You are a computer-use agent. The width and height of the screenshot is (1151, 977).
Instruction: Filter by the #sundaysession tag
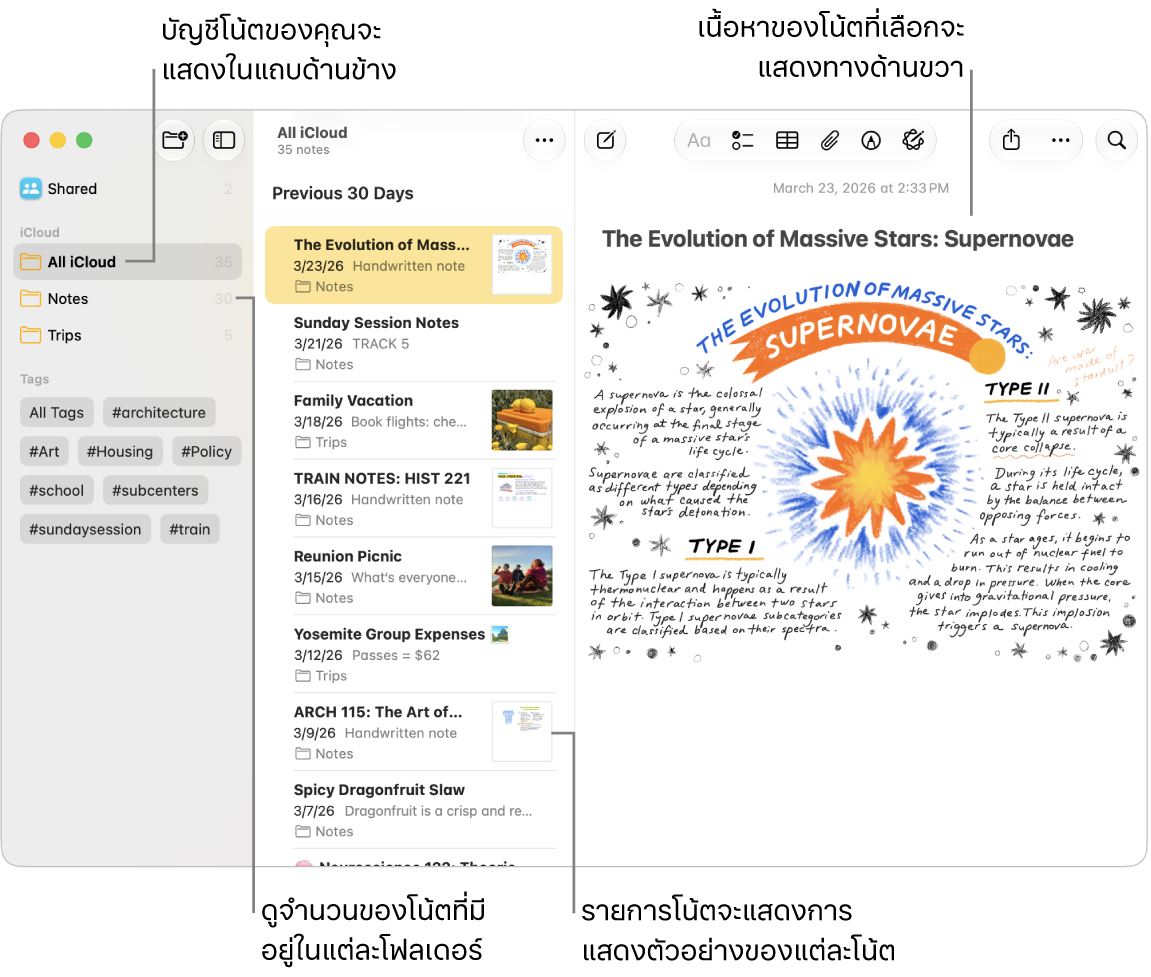pos(85,529)
